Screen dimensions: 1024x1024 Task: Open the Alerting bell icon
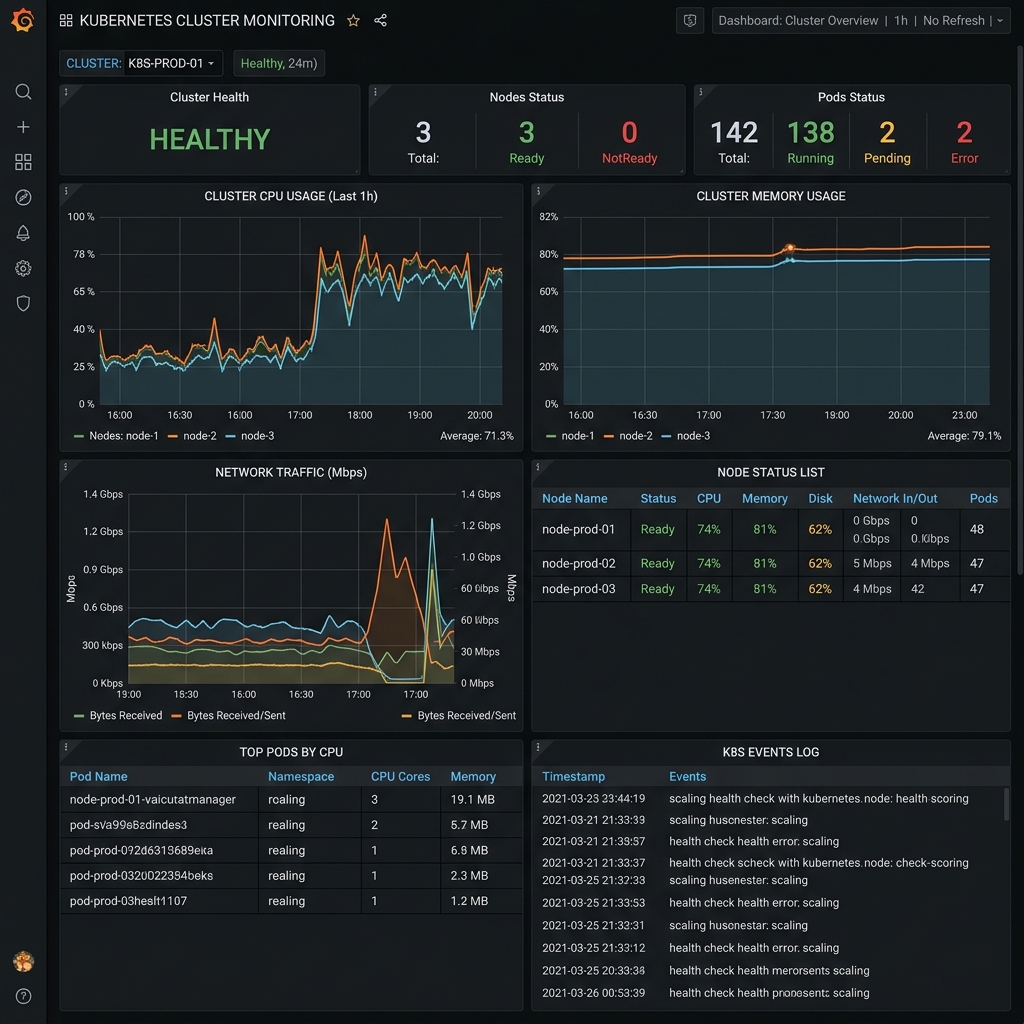[23, 233]
